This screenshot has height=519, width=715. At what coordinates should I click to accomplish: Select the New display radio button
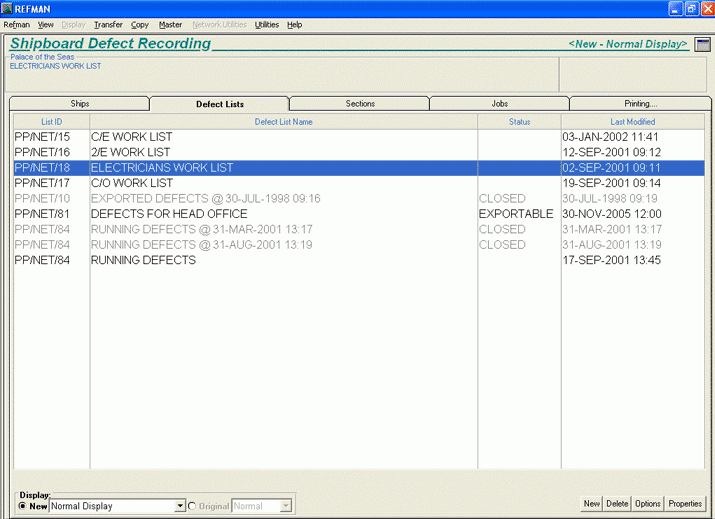tap(23, 506)
